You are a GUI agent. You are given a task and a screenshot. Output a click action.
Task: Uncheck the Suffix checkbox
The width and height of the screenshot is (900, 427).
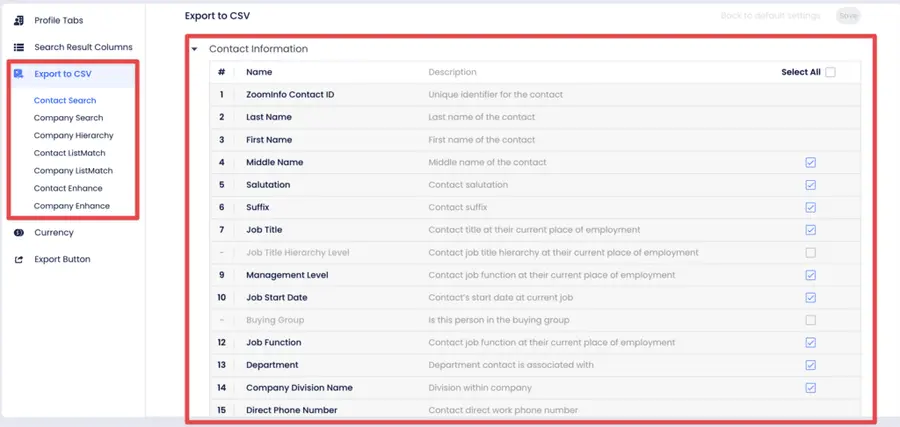(x=810, y=207)
